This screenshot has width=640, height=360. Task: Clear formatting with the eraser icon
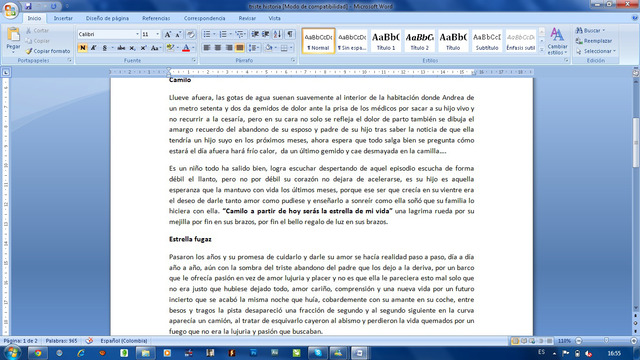pos(190,35)
